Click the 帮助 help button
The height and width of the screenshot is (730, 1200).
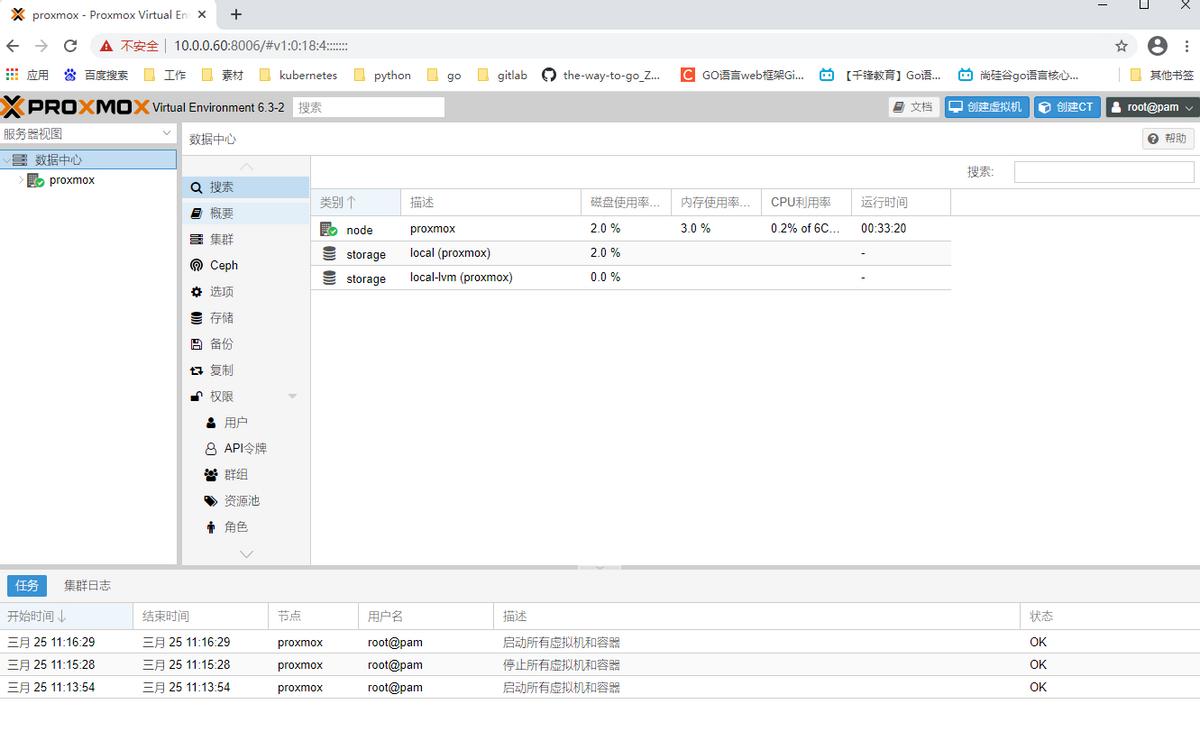click(1166, 137)
